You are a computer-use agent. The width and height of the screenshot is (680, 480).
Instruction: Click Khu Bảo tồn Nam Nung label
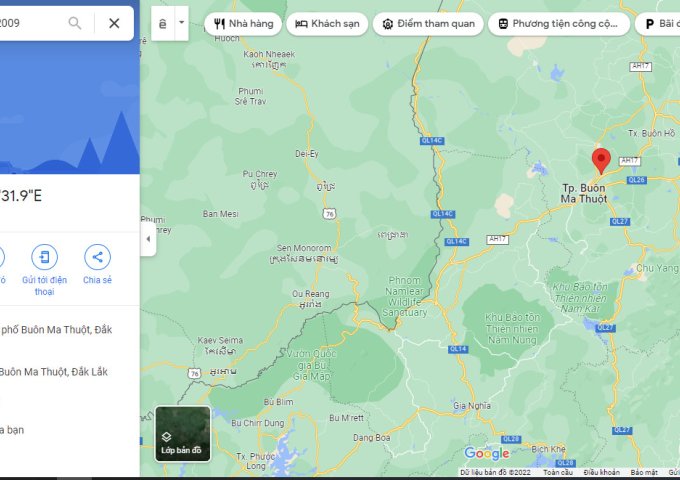(512, 329)
